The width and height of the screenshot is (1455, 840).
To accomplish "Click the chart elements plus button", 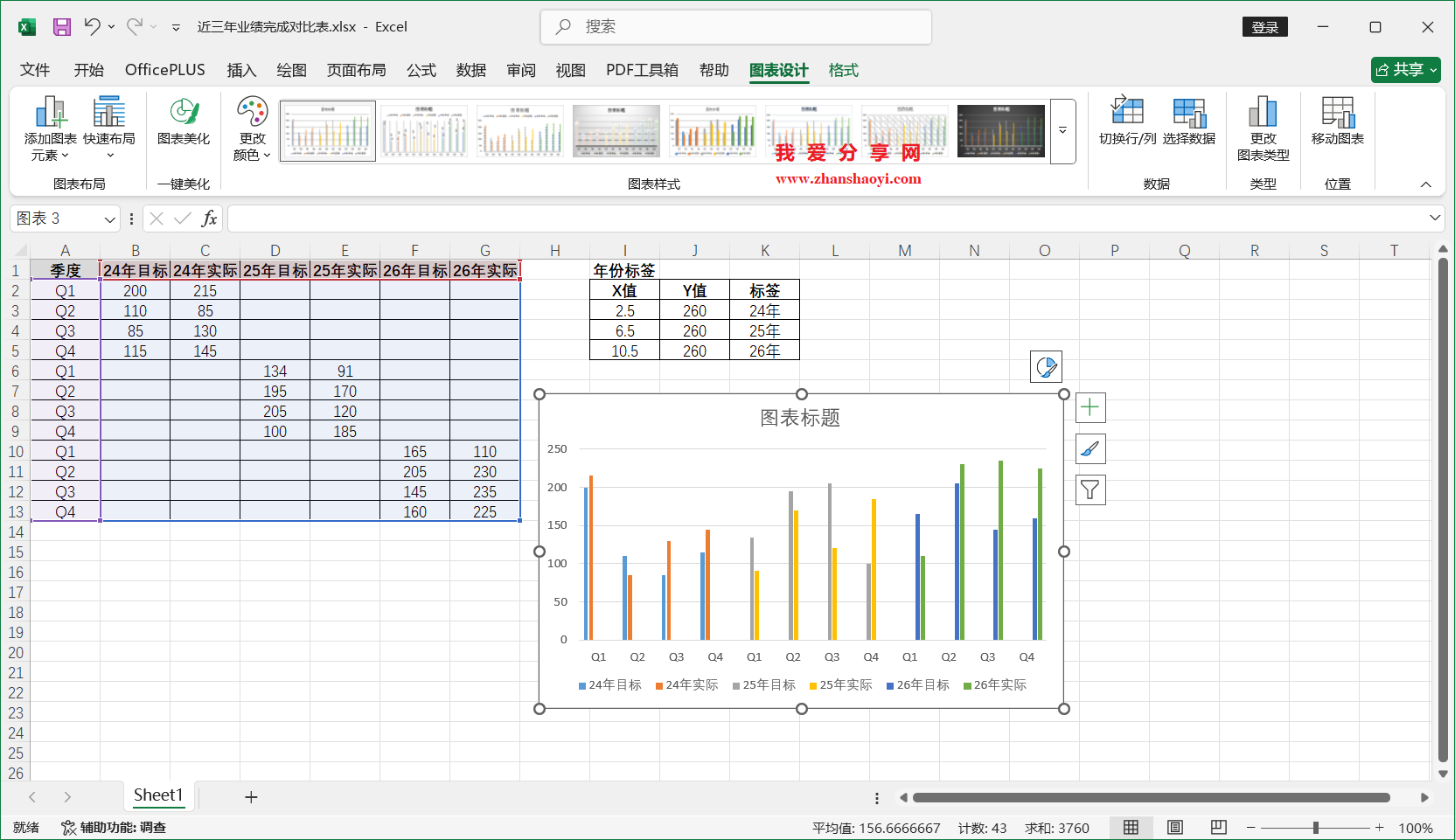I will [1090, 407].
